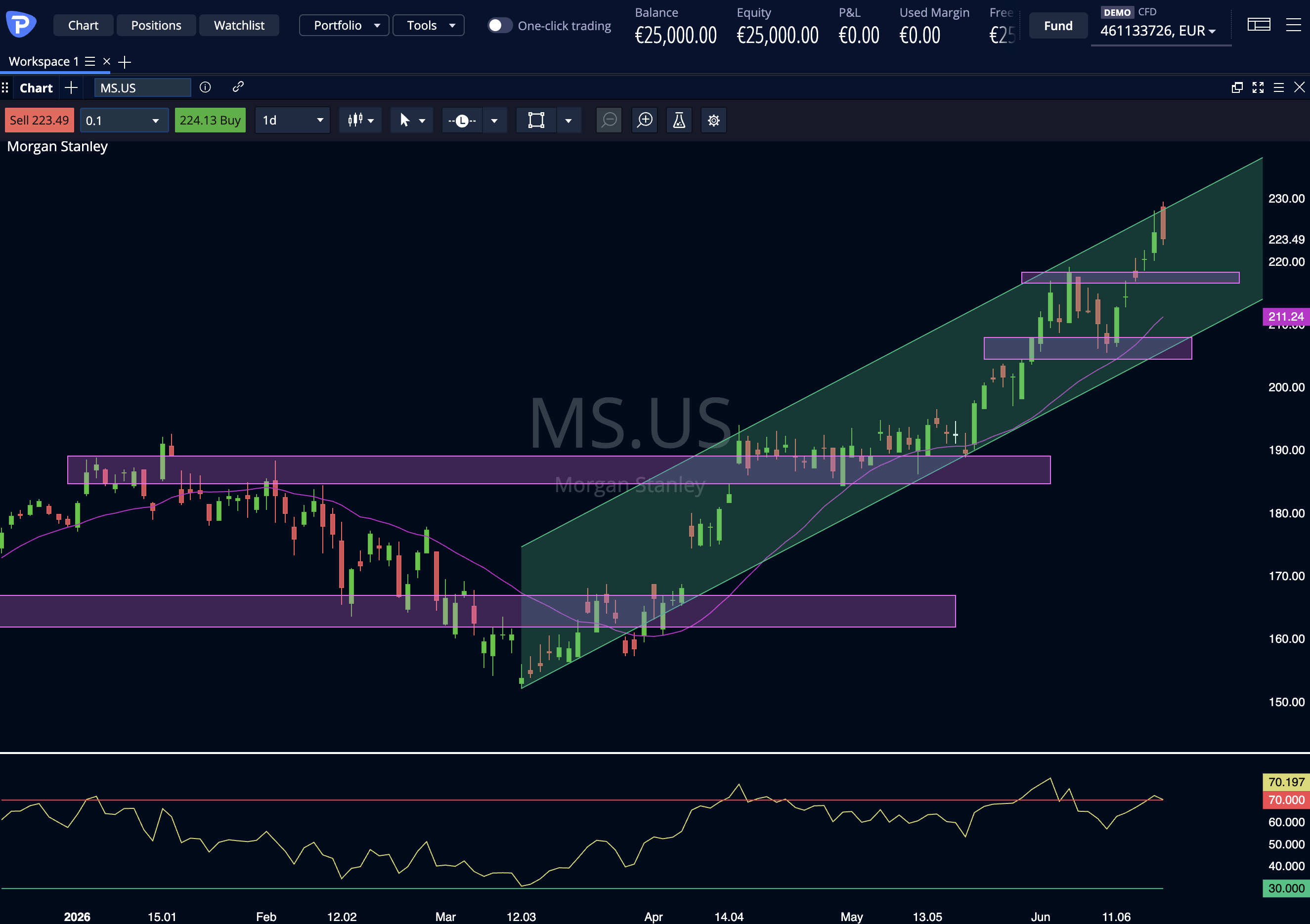Click the Morgan Stanley chart title
The height and width of the screenshot is (924, 1310).
coord(57,147)
